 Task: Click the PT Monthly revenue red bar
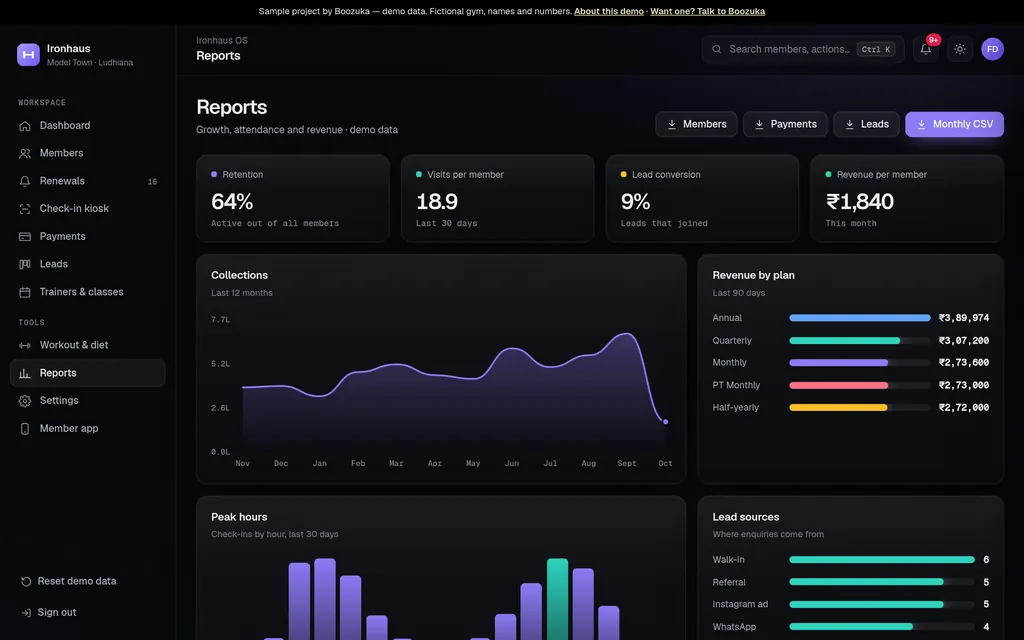click(x=839, y=385)
